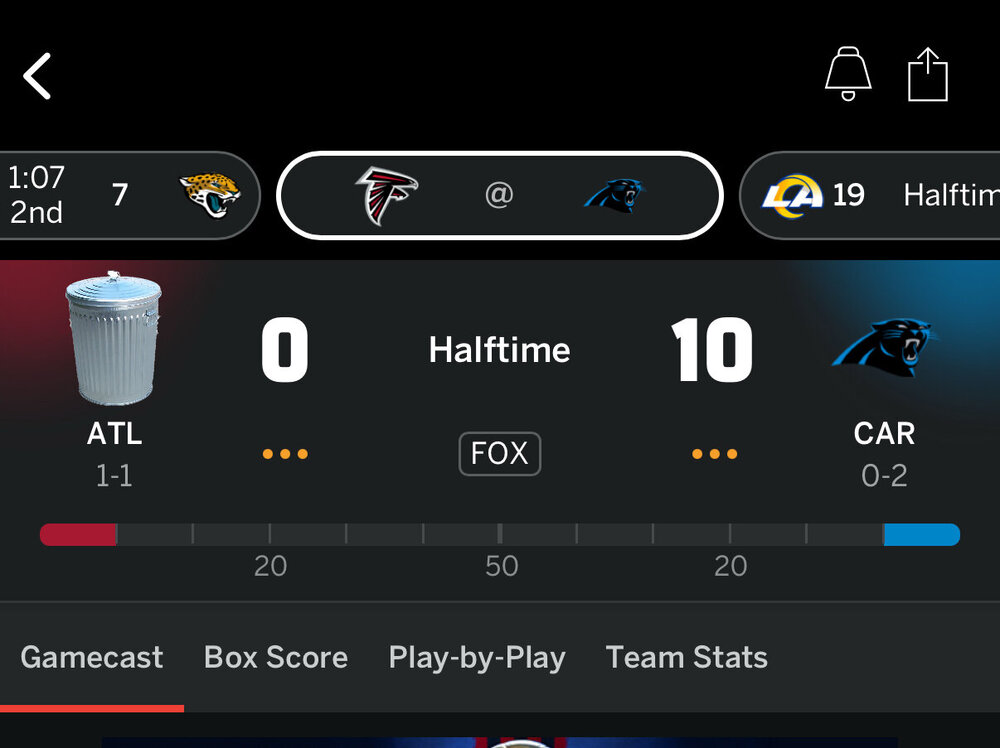Tap the Rams logo in the scoreboard strip
The height and width of the screenshot is (748, 1000).
click(x=791, y=195)
